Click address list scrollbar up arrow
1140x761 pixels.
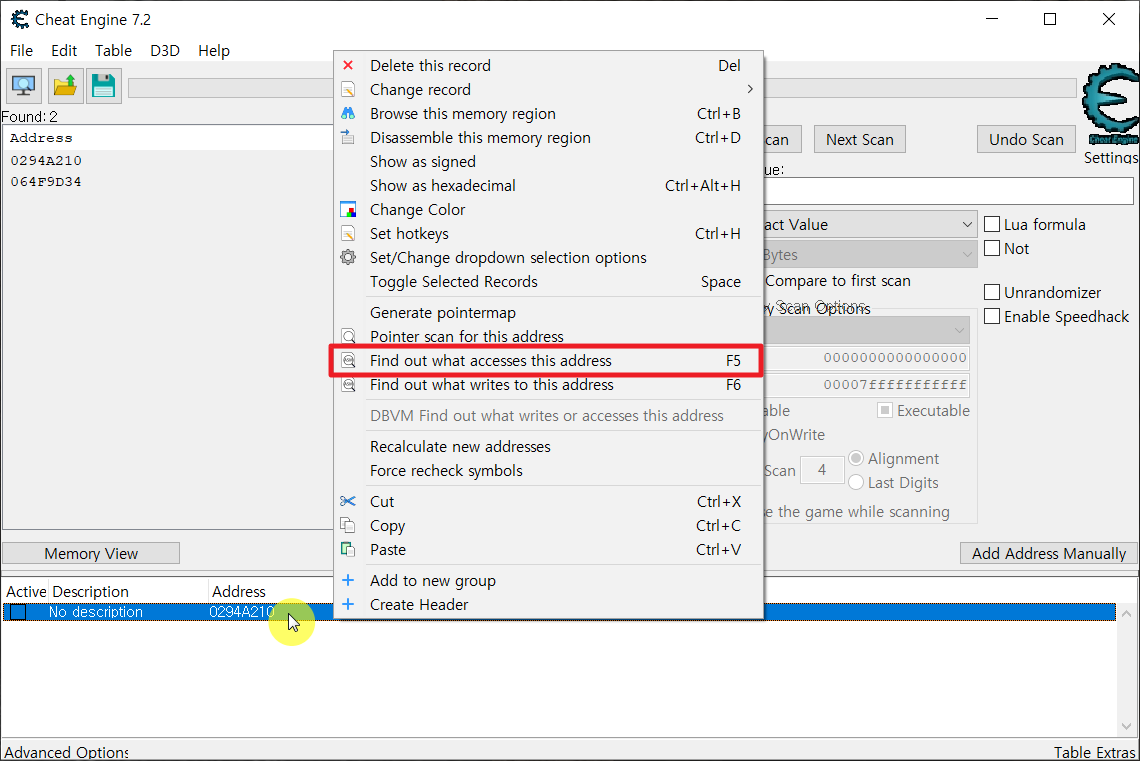point(1126,613)
